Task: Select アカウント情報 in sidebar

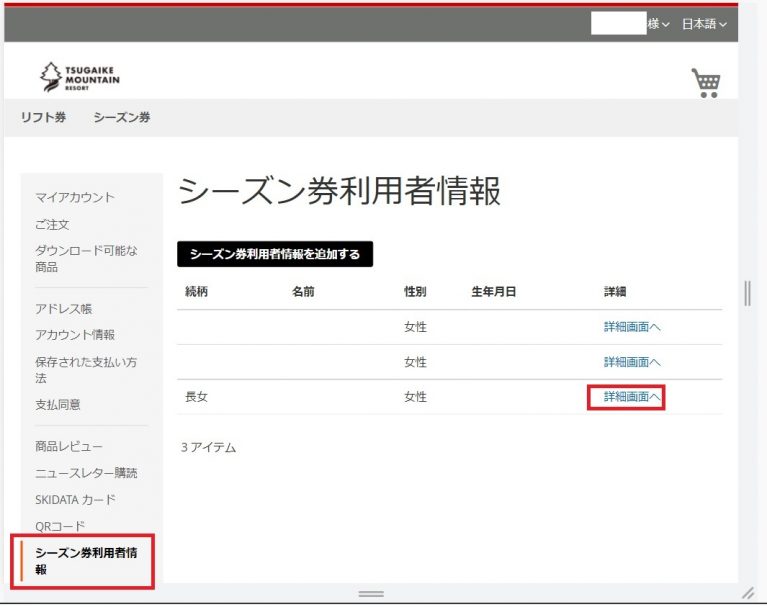Action: click(x=75, y=335)
